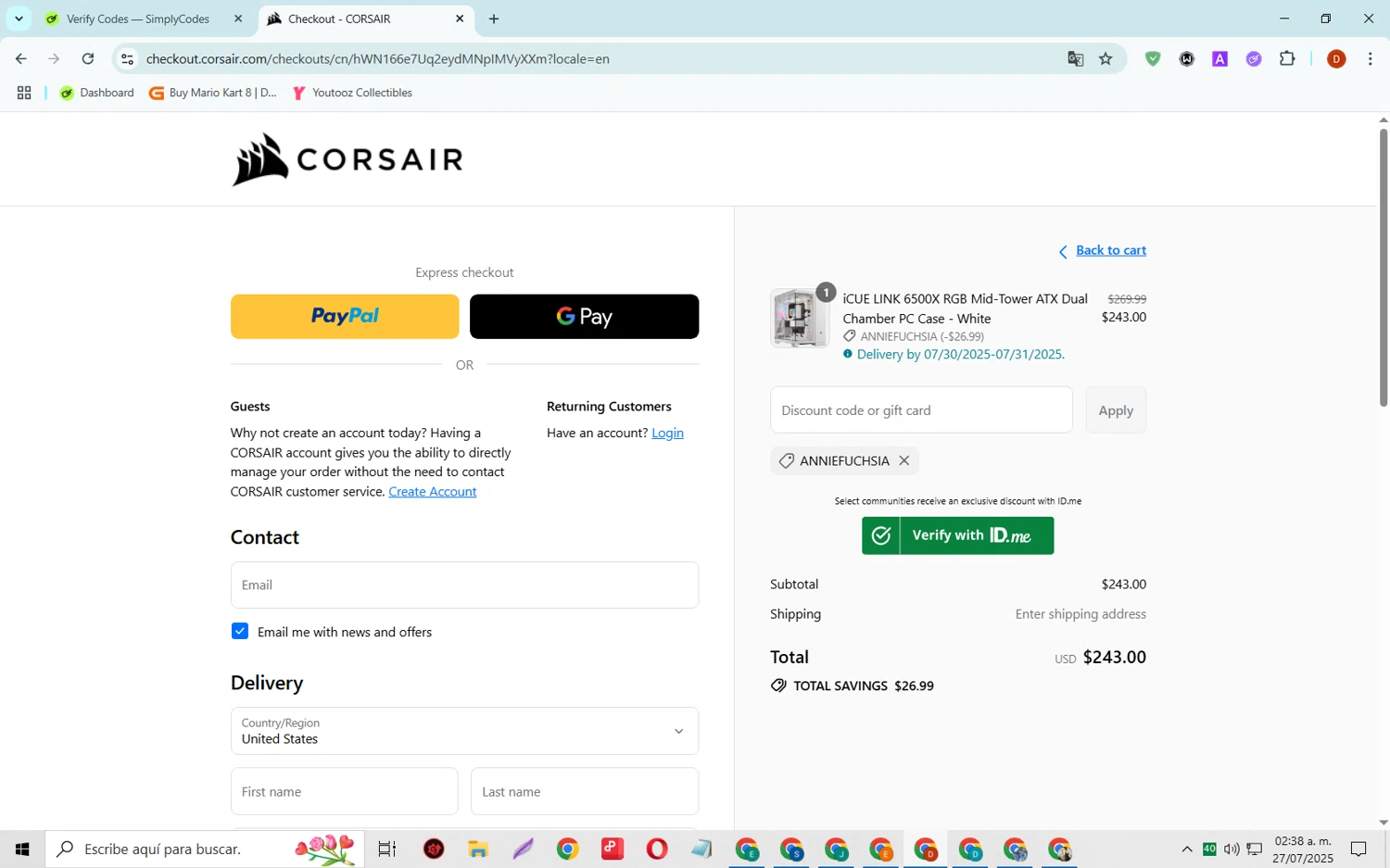The height and width of the screenshot is (868, 1390).
Task: Click the iCUE LINK 6500X case thumbnail
Action: [800, 318]
